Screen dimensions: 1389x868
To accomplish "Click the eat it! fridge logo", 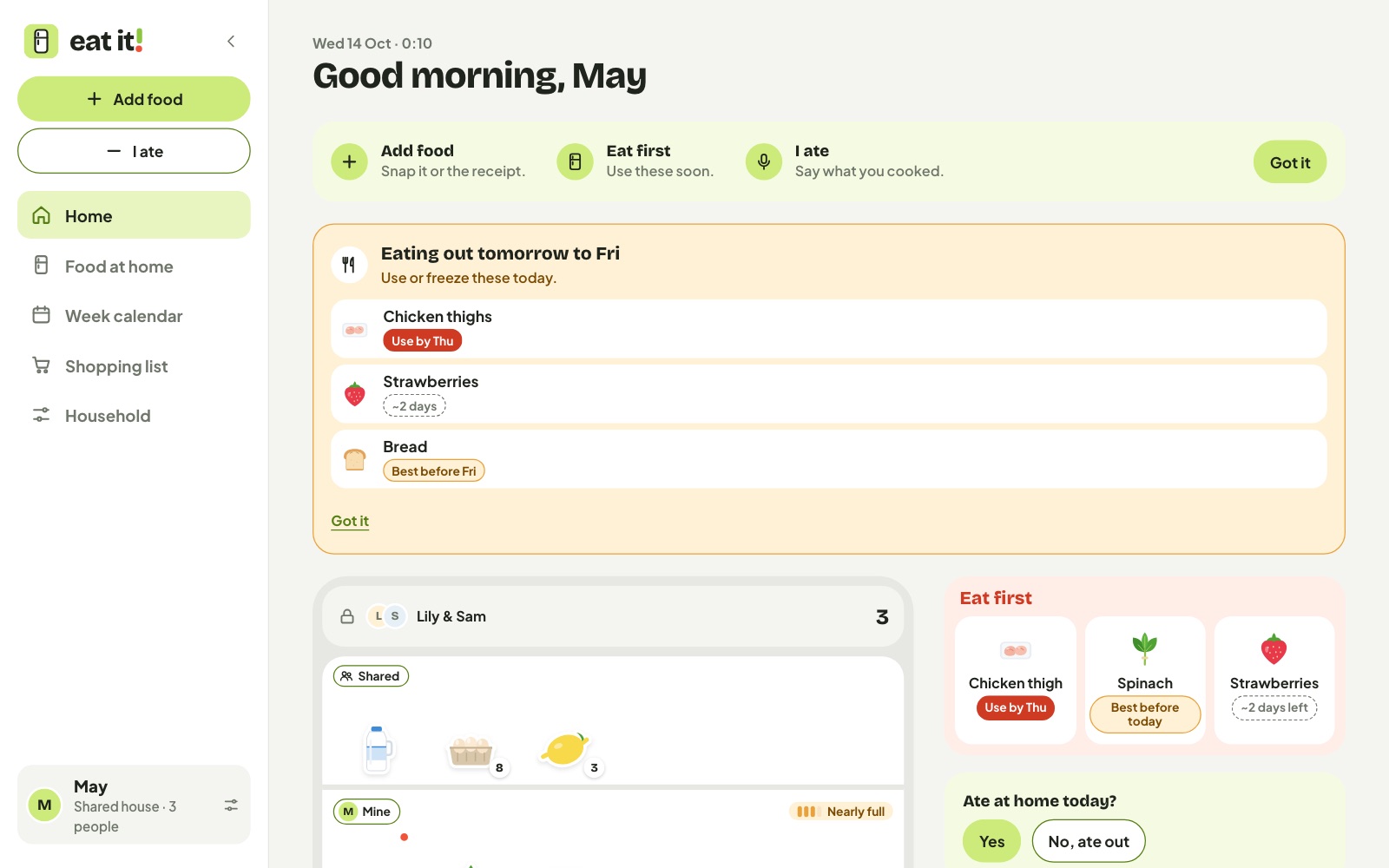I will [41, 41].
